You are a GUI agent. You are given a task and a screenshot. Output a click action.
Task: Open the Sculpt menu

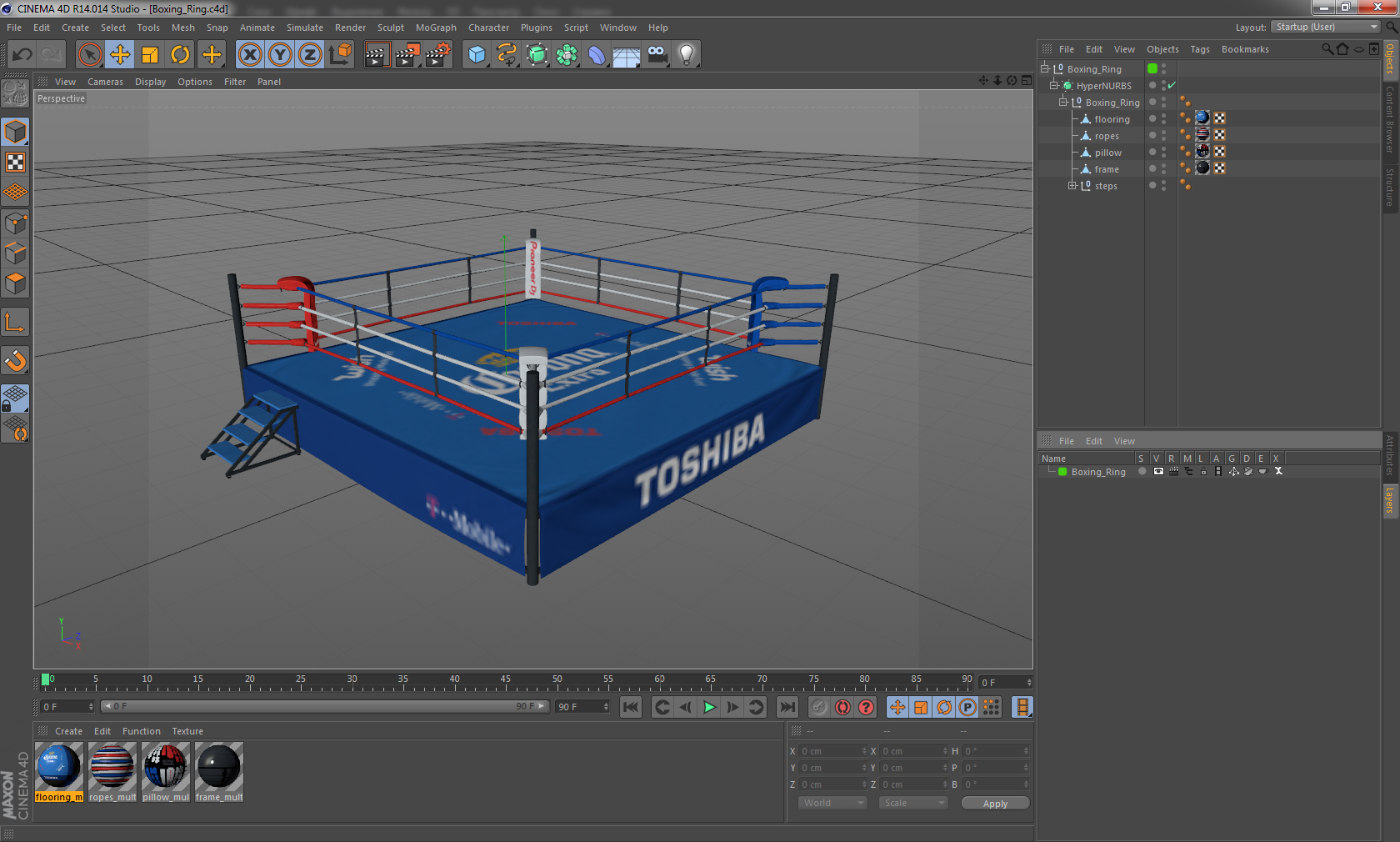click(x=390, y=28)
